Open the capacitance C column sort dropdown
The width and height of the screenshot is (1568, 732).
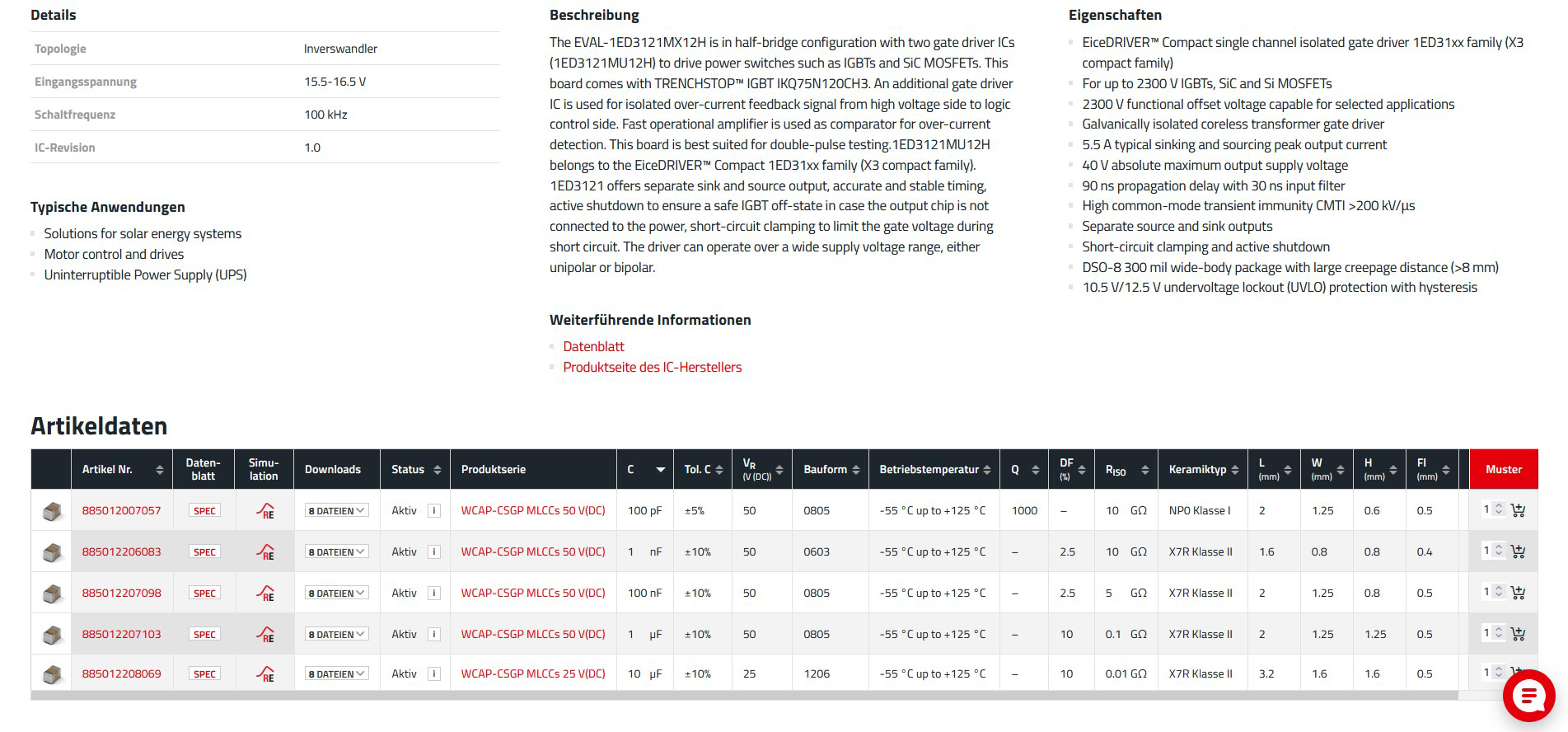coord(660,470)
